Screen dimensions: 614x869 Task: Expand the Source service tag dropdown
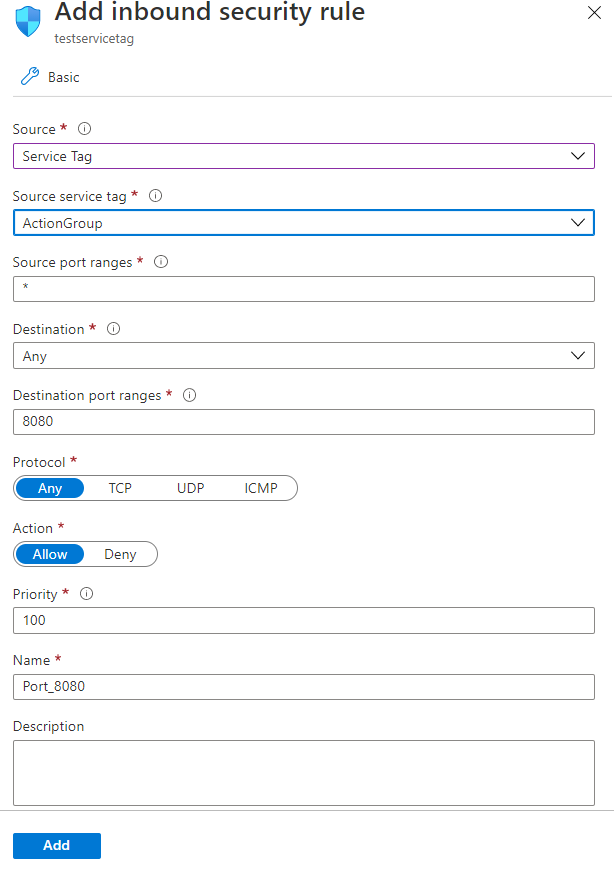point(577,222)
